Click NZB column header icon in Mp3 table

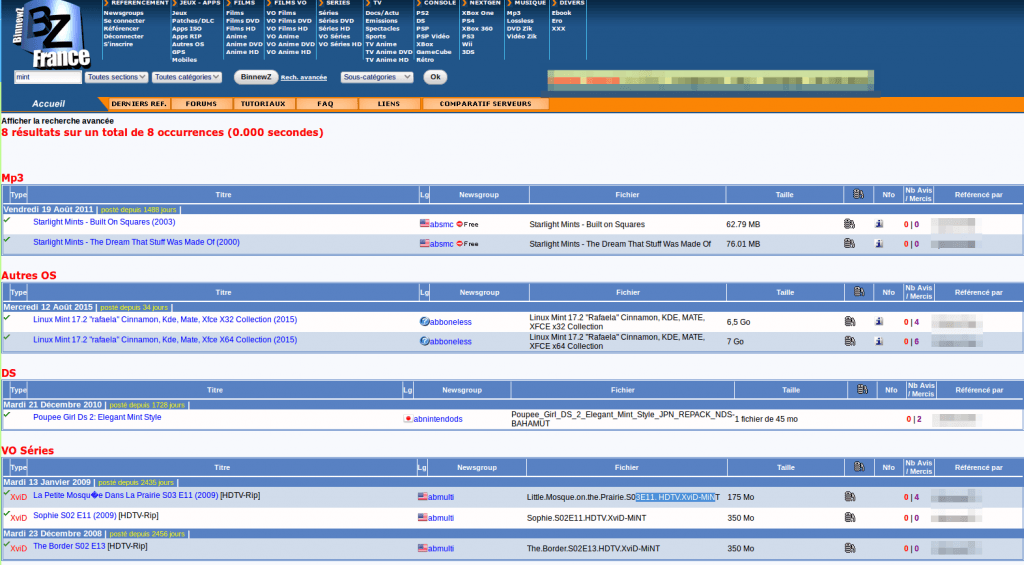[858, 194]
